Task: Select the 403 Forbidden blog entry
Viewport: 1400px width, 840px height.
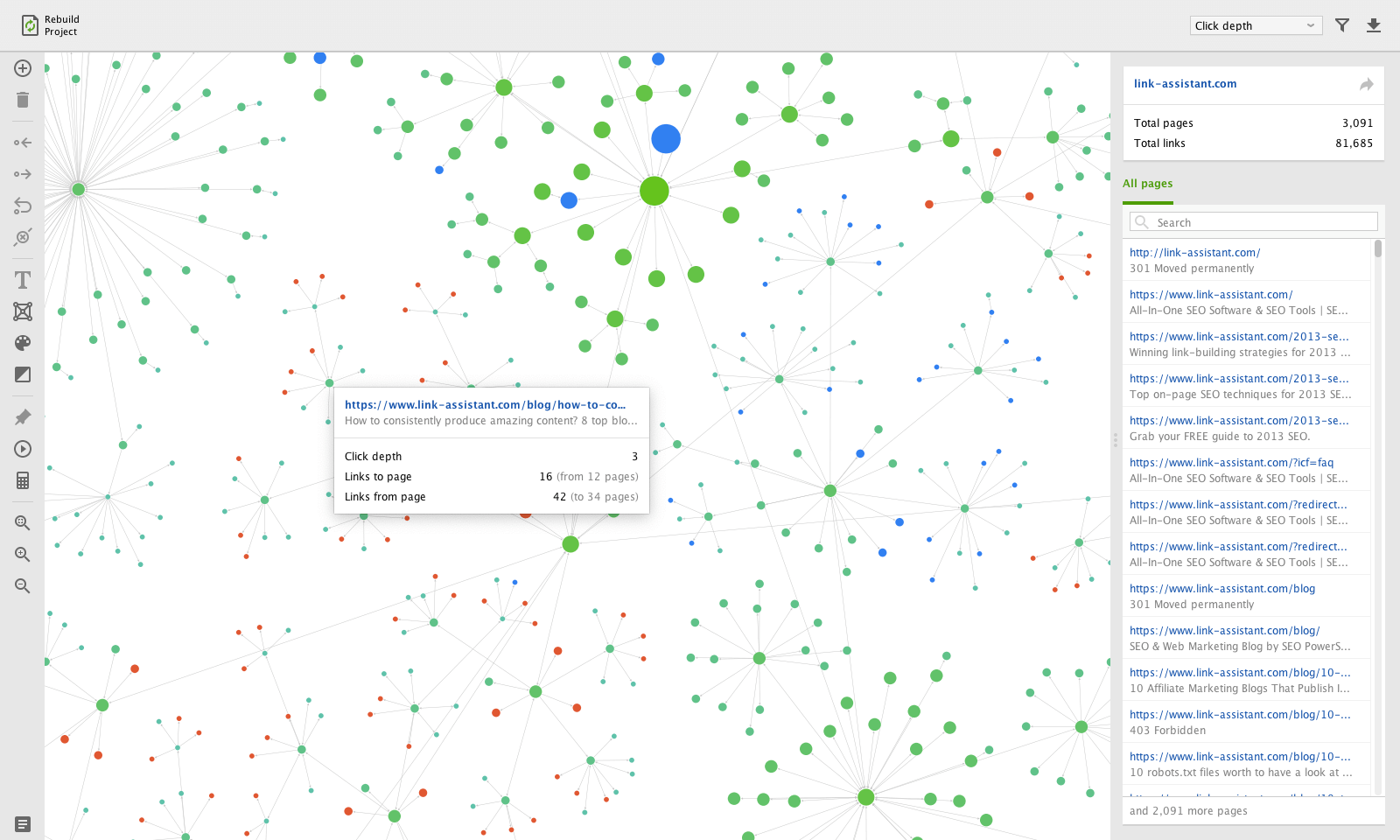Action: 1247,722
